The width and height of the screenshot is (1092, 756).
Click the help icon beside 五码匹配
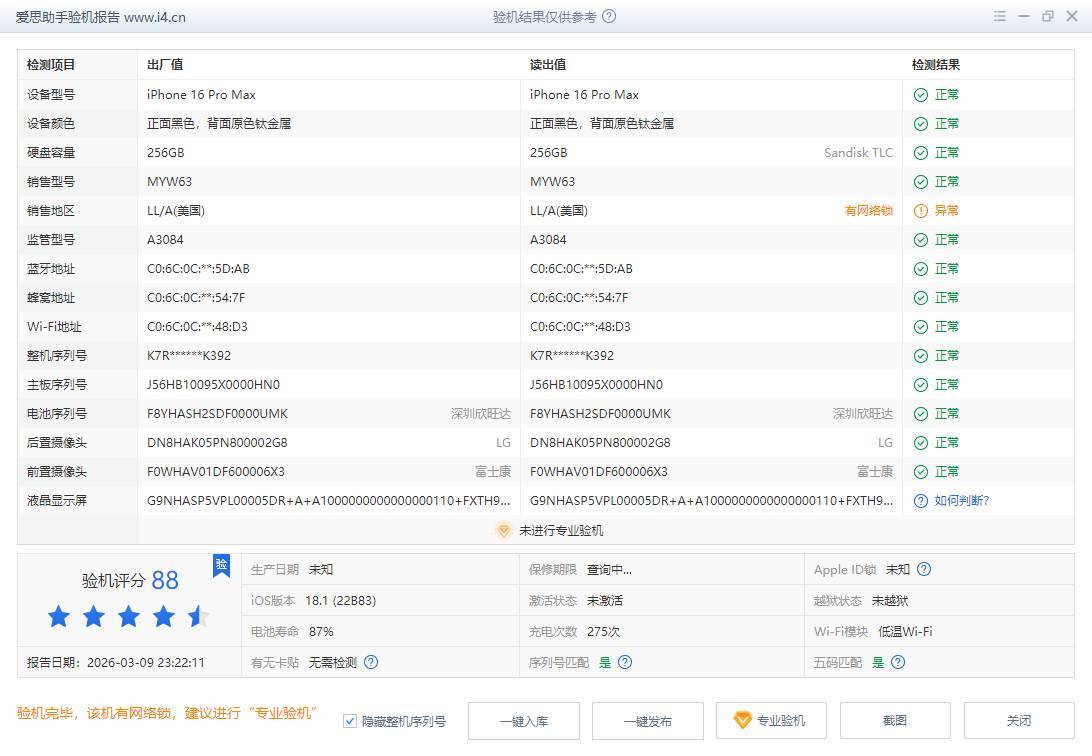[898, 662]
